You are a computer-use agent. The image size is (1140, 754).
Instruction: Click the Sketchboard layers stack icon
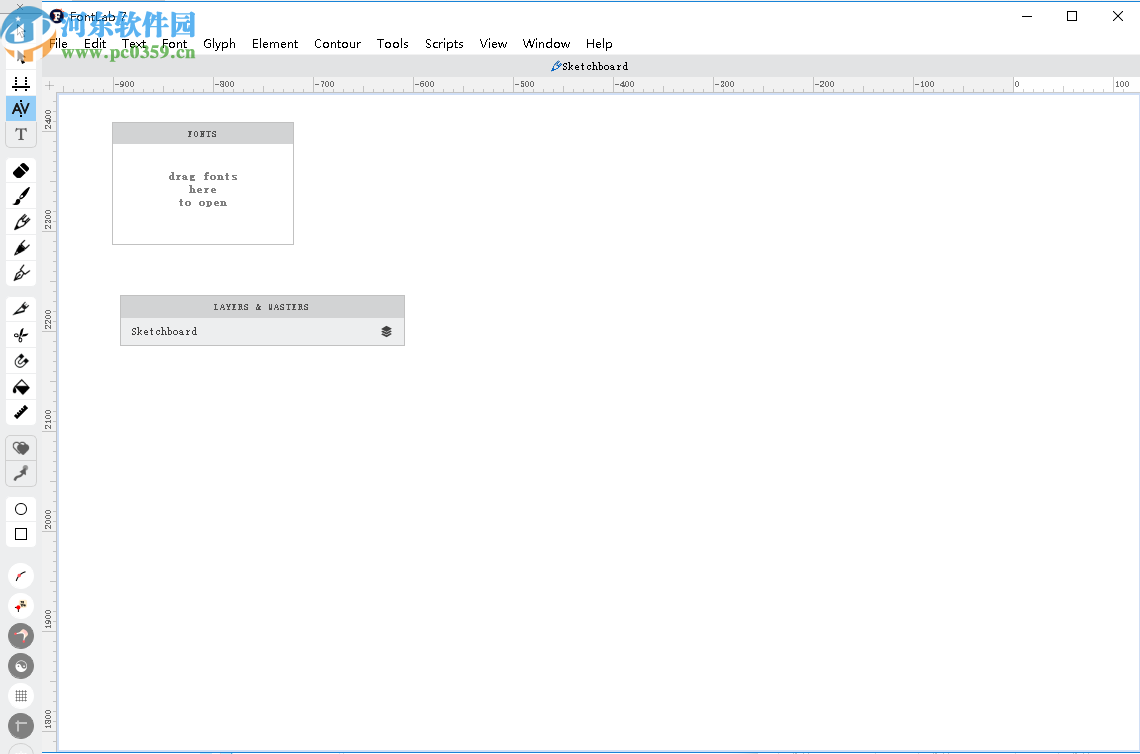click(386, 332)
